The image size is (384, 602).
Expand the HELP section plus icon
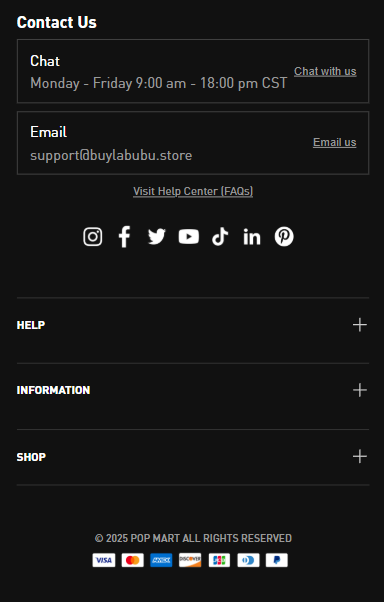360,325
